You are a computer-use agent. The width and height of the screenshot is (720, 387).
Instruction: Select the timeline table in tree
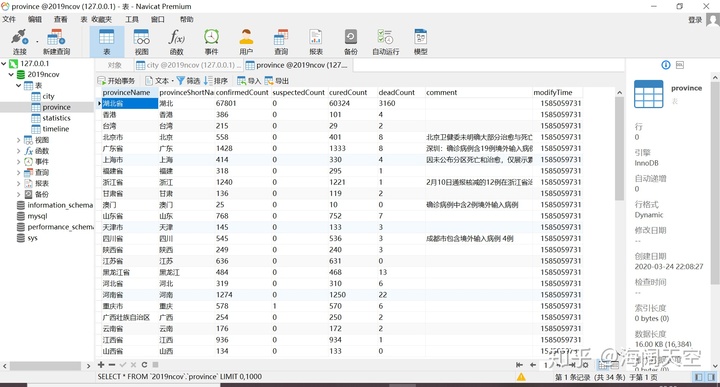click(56, 129)
